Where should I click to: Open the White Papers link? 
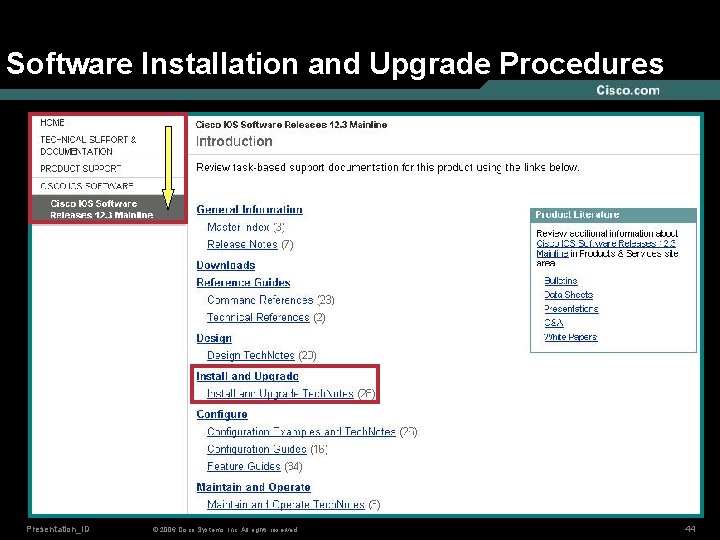pos(570,337)
